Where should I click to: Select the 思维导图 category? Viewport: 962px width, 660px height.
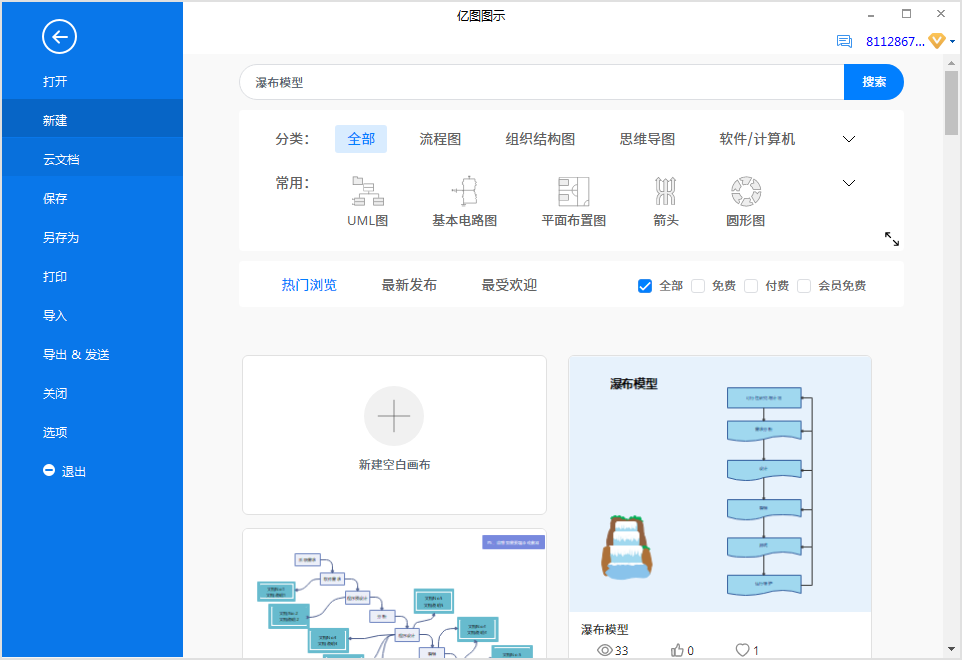(647, 139)
